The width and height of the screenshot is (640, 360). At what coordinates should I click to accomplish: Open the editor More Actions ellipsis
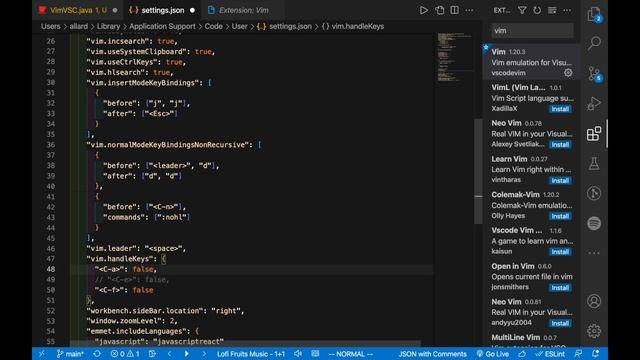click(x=469, y=10)
